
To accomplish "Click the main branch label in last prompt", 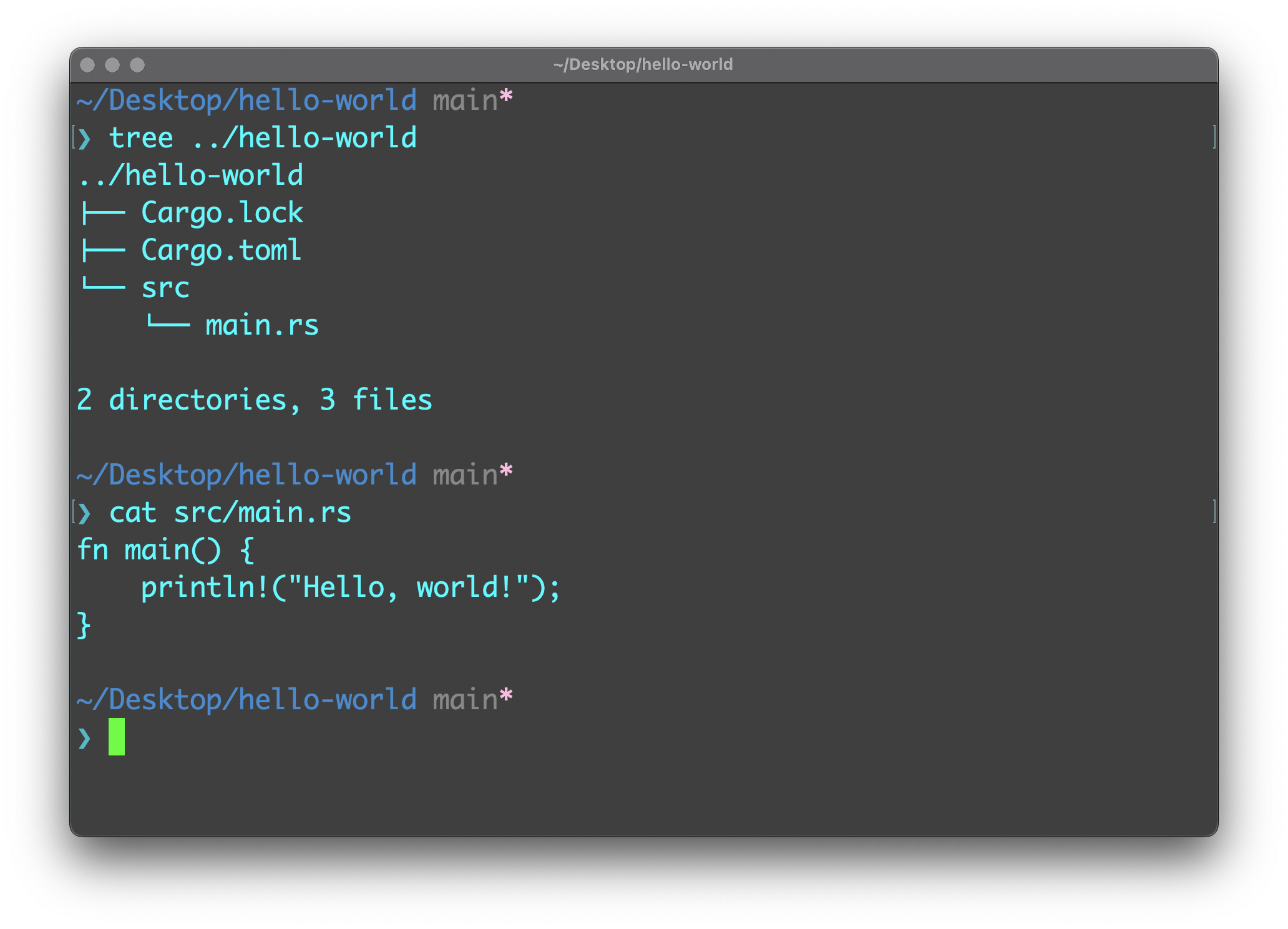I will click(x=465, y=700).
